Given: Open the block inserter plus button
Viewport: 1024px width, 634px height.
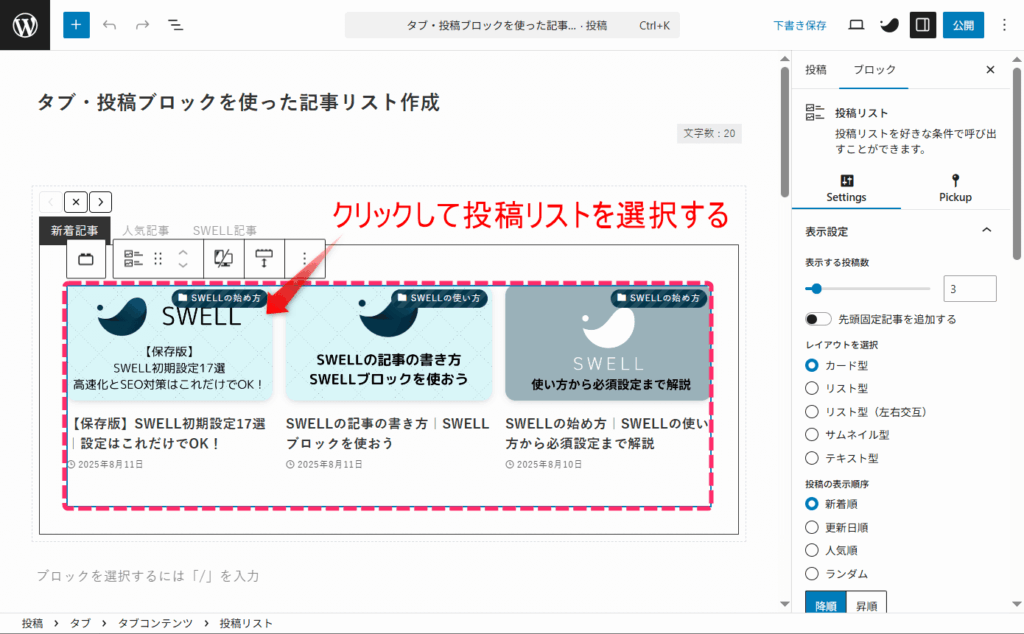Looking at the screenshot, I should point(76,25).
